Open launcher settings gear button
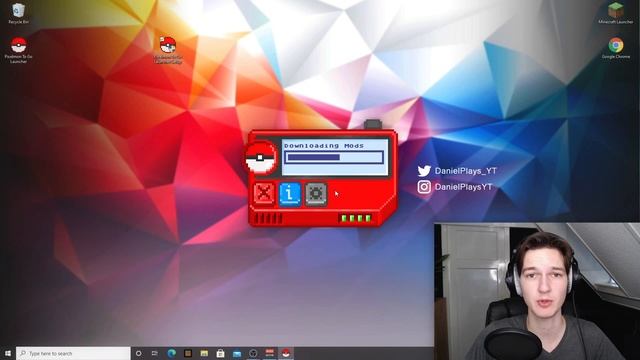This screenshot has width=640, height=360. click(x=316, y=193)
